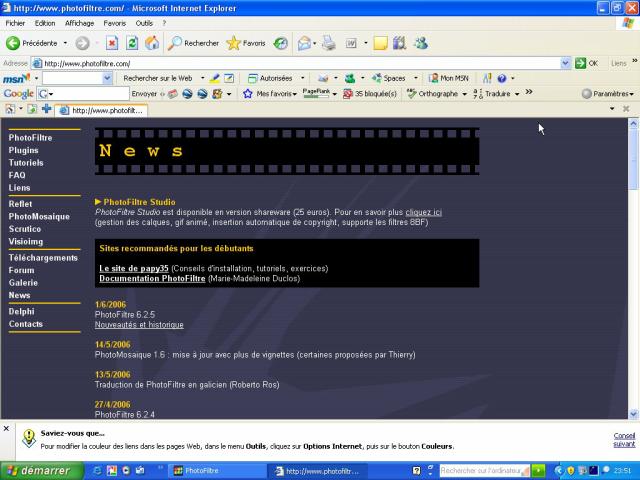Click the 'cliquez ici' link
Viewport: 640px width, 480px height.
(423, 212)
